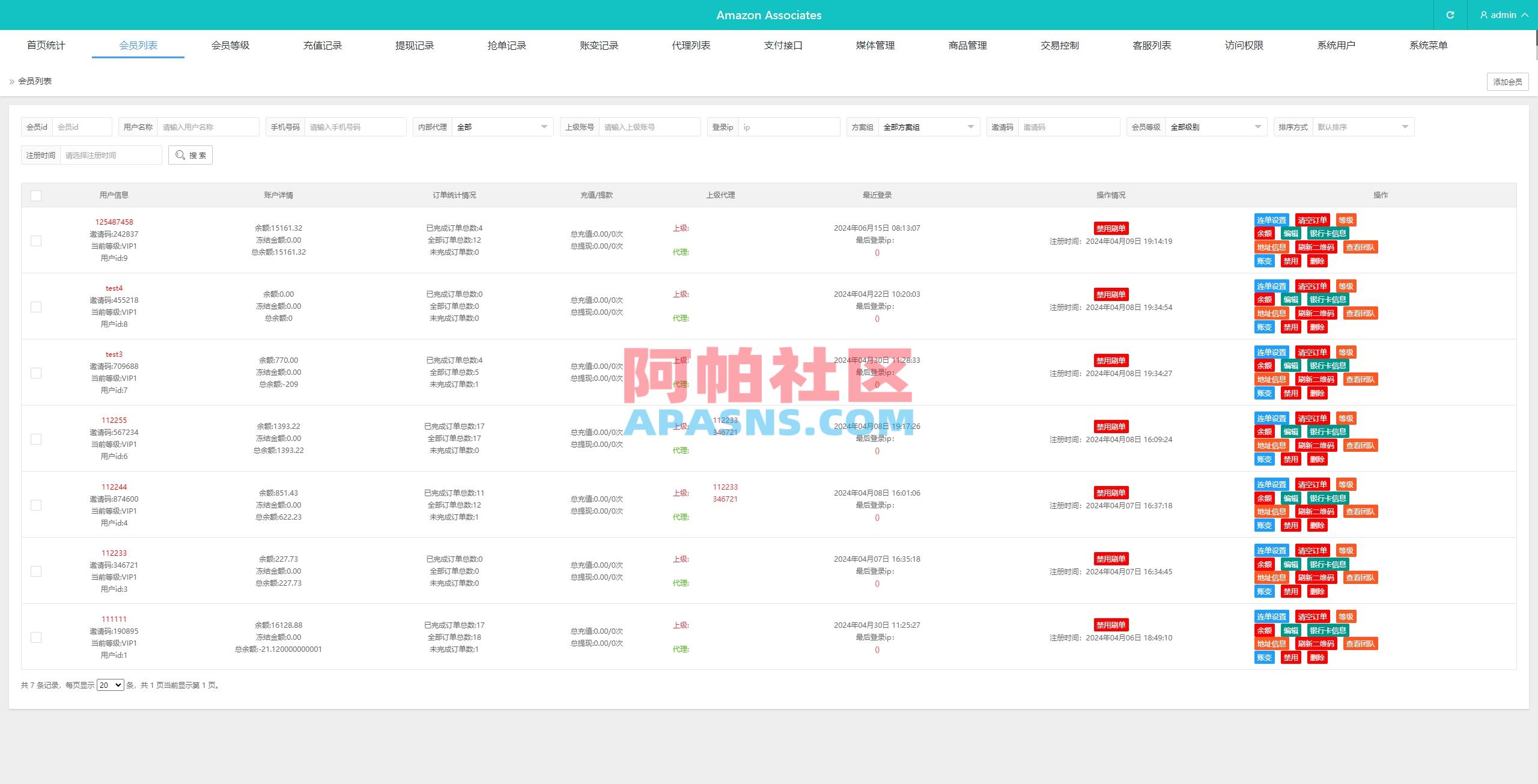Open the 交易控制 tab
This screenshot has height=784, width=1538.
(x=1059, y=44)
